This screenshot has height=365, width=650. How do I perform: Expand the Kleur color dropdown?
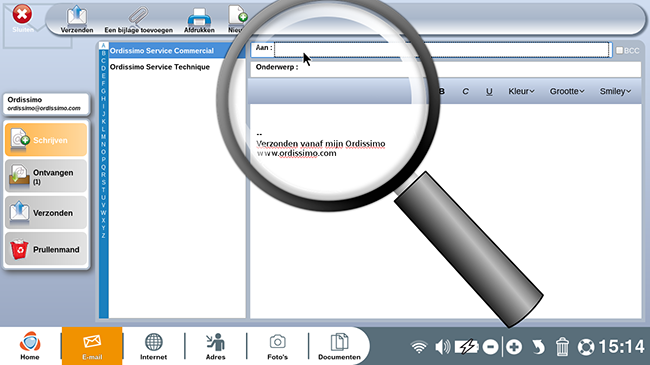pyautogui.click(x=521, y=91)
